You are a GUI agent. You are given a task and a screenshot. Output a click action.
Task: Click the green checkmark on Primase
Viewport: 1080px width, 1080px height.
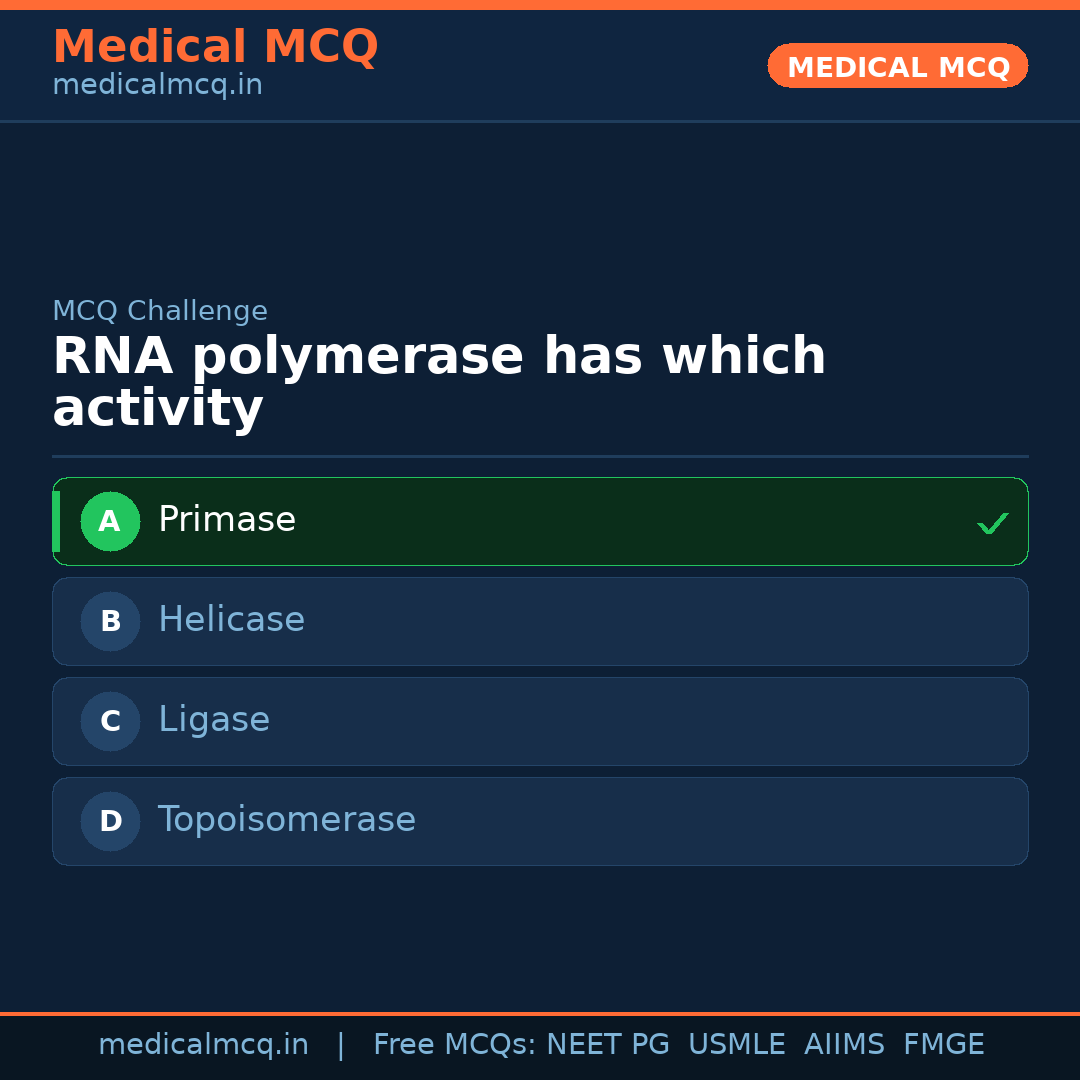[992, 523]
